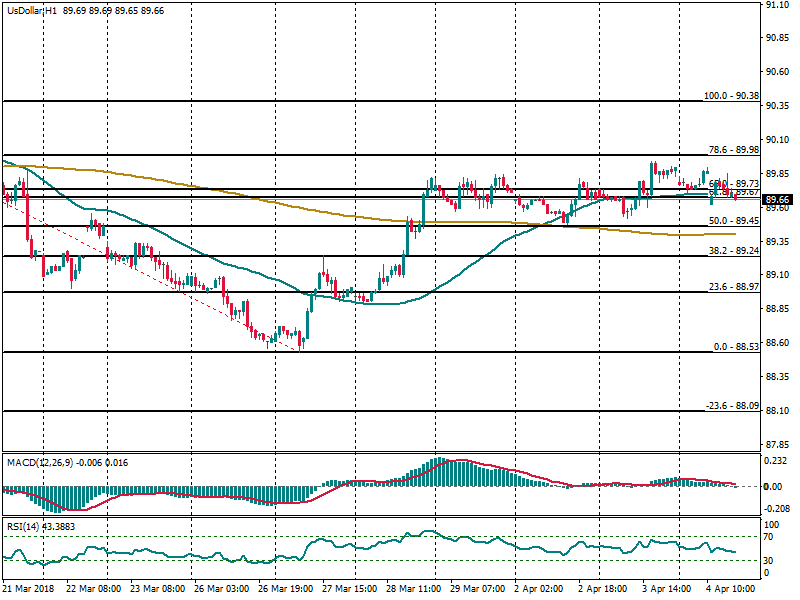The width and height of the screenshot is (800, 600).
Task: Click the 91.10 price on the scale
Action: point(778,5)
